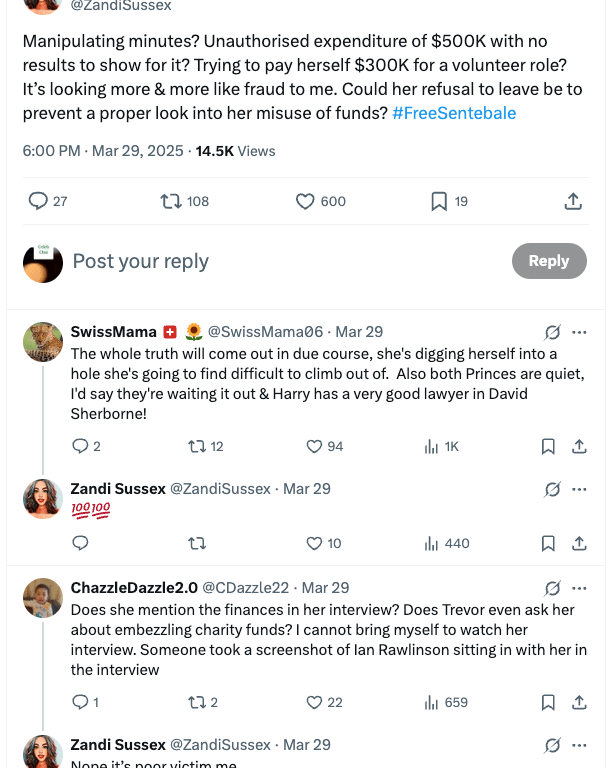Like SwissMama's reply with 94 likes
This screenshot has width=607, height=768.
[314, 446]
